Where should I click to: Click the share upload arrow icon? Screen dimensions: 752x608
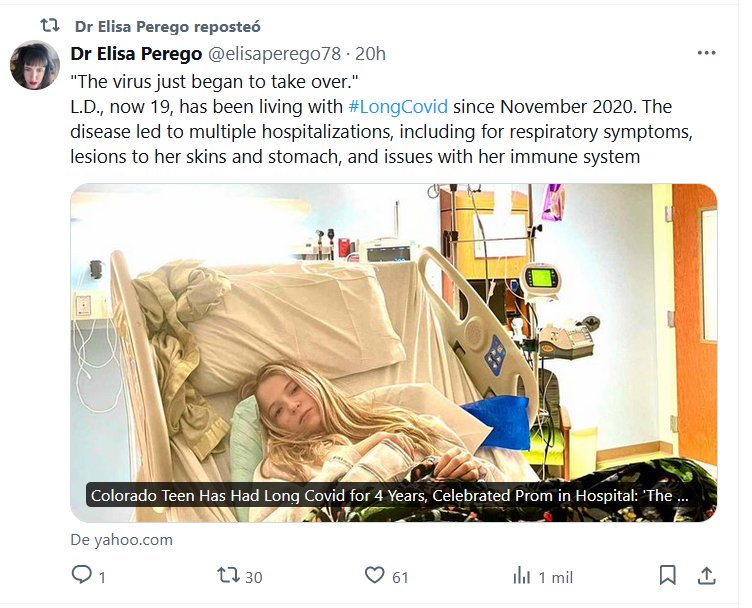click(706, 575)
